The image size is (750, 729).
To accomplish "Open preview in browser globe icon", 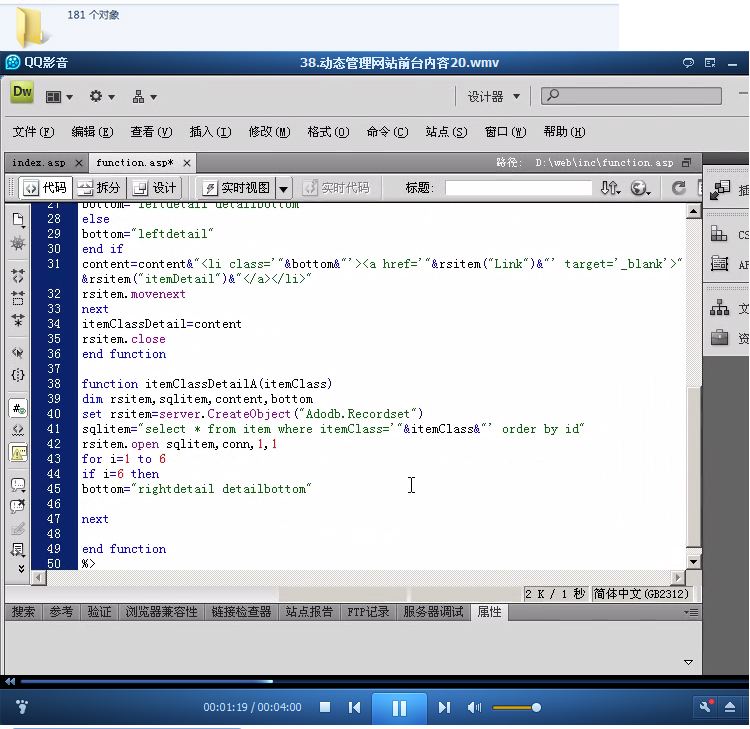I will click(x=640, y=188).
